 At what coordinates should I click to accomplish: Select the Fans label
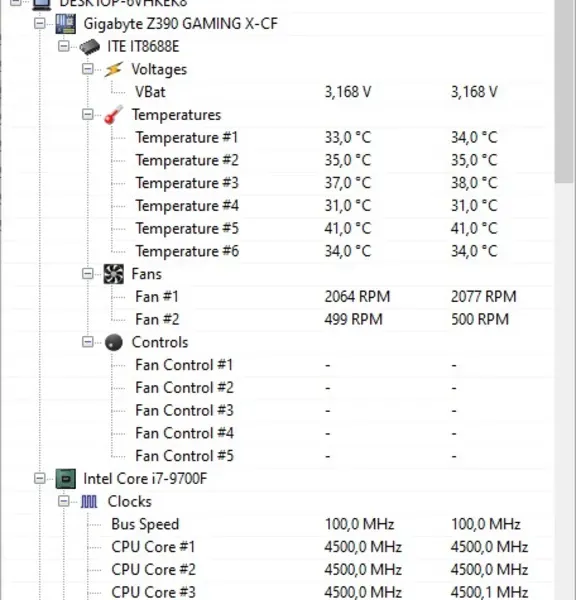point(147,274)
